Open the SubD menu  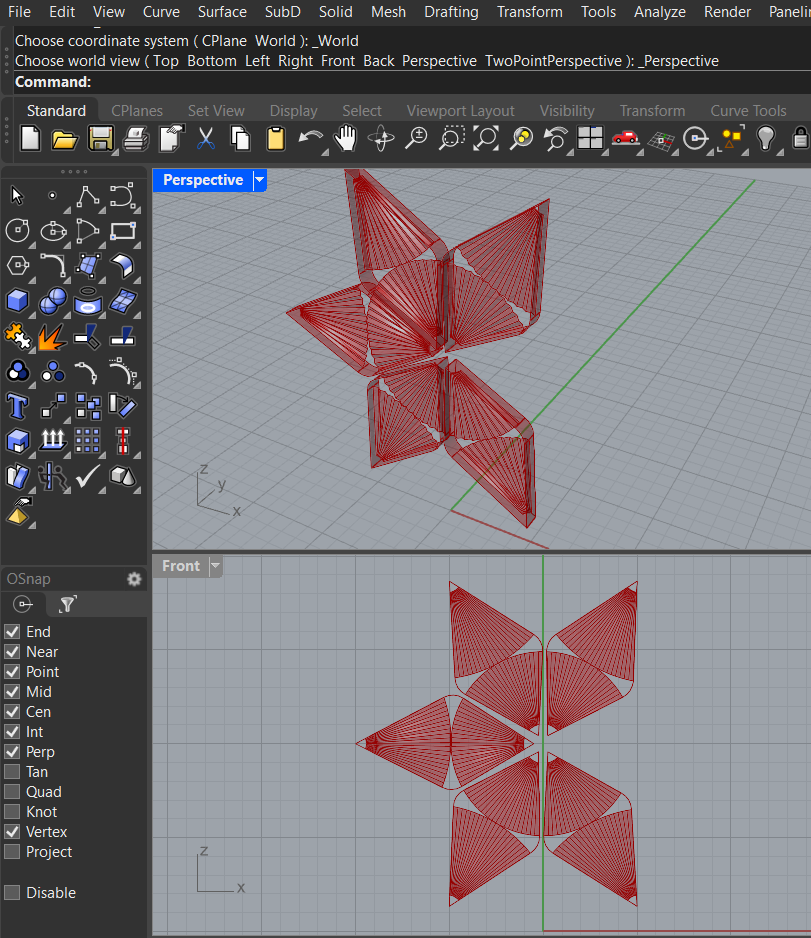tap(282, 12)
